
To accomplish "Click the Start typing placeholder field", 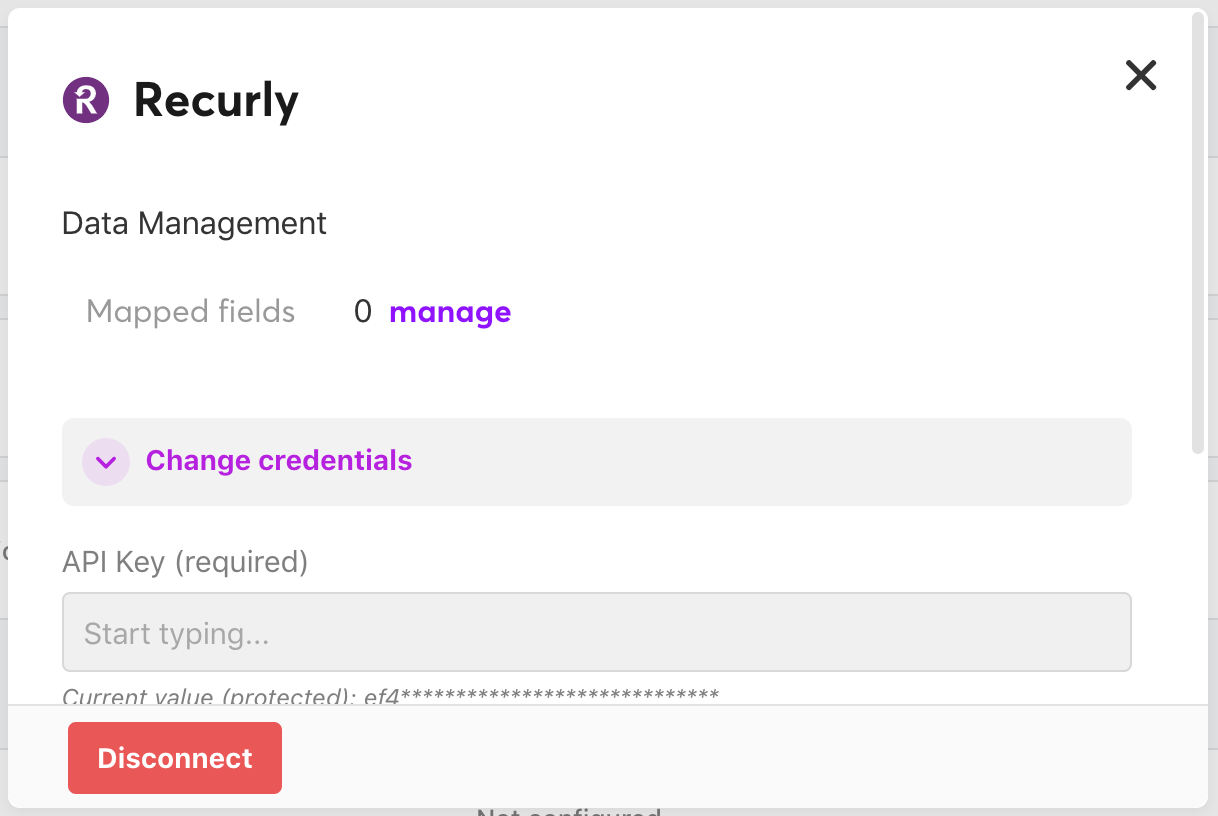I will [596, 632].
